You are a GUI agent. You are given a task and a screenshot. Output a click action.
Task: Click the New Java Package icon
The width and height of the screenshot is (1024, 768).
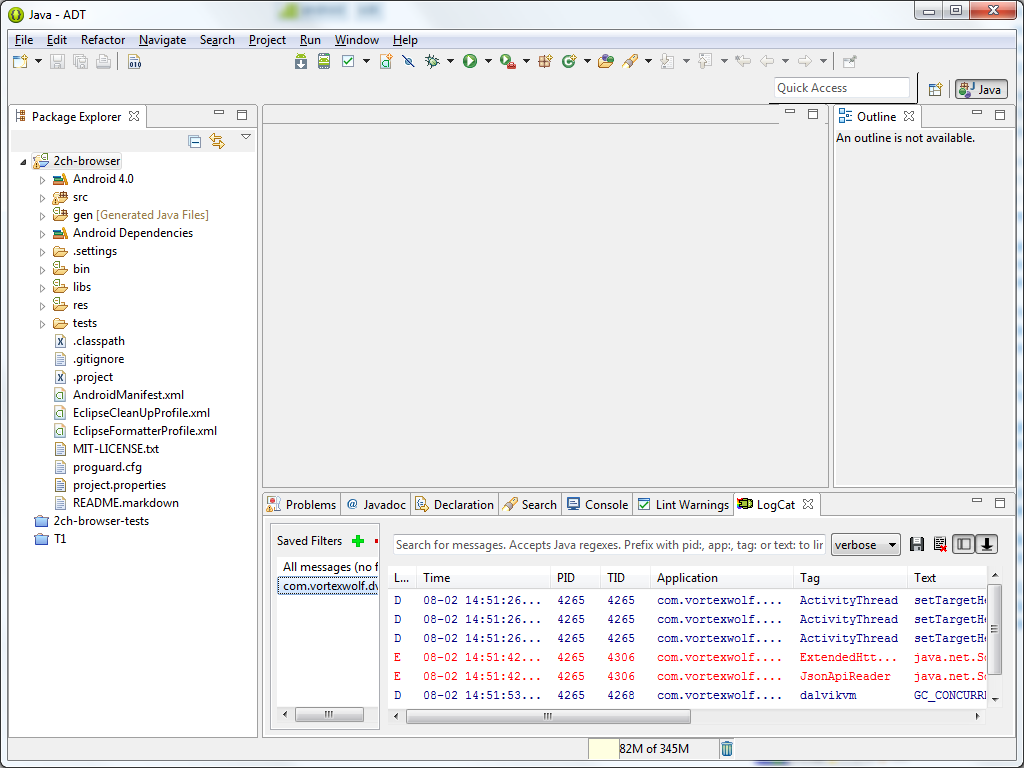coord(545,61)
